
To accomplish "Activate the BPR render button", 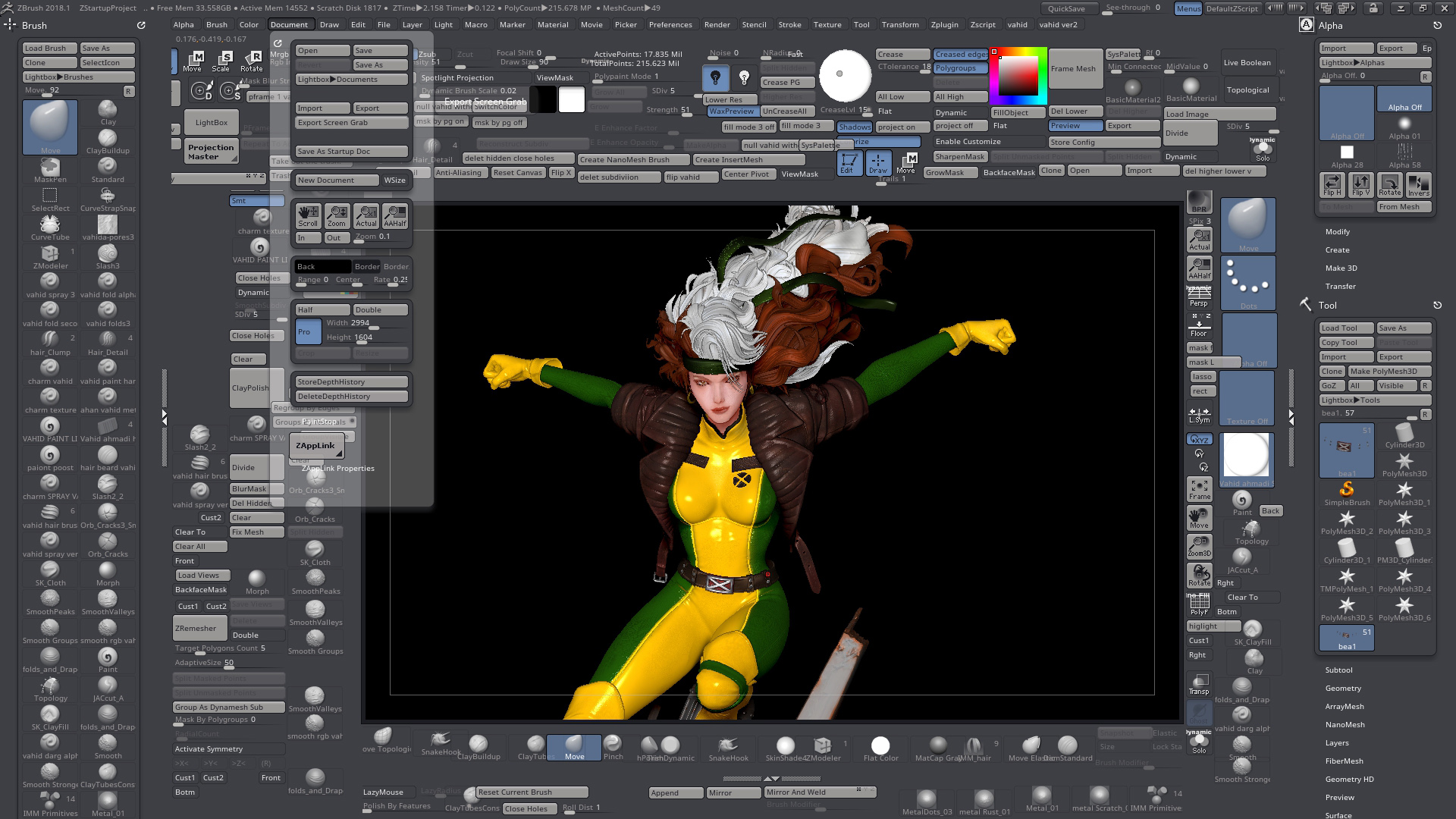I will [x=1199, y=202].
